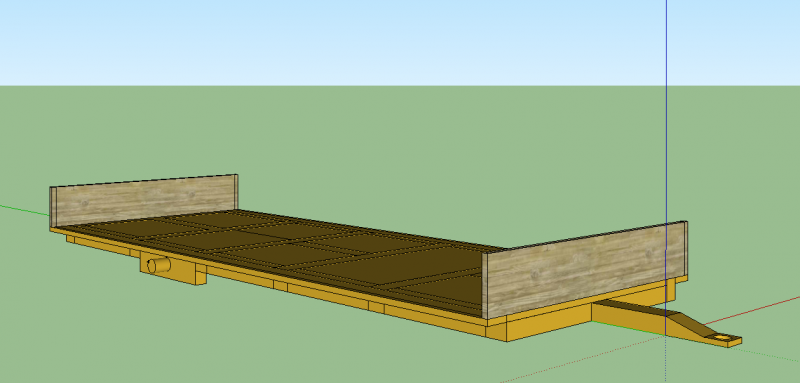Click the green axis line at left edge

click(24, 210)
